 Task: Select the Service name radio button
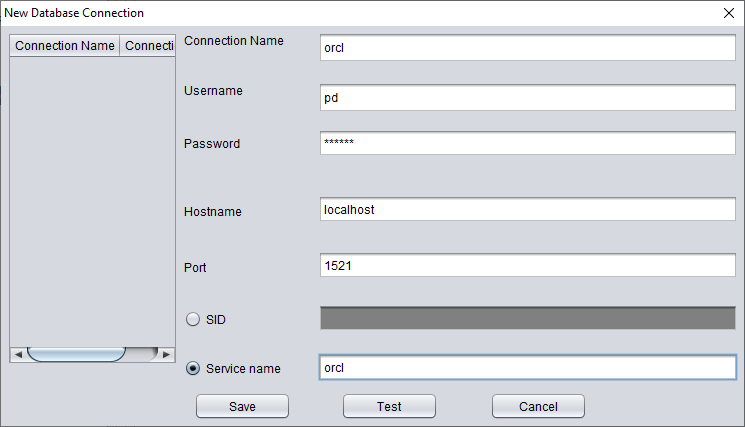tap(192, 369)
